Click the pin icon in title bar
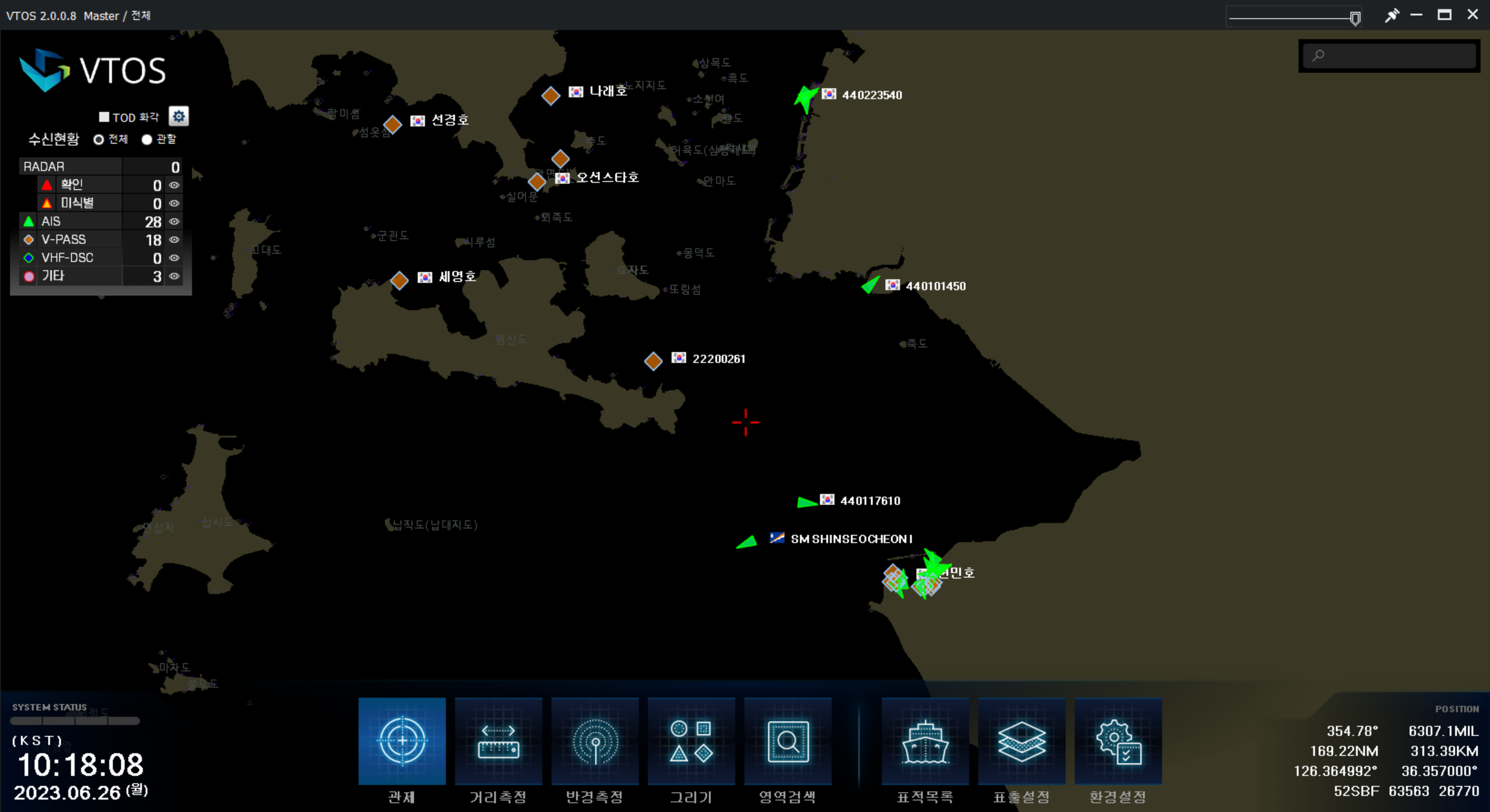Image resolution: width=1490 pixels, height=812 pixels. pos(1391,15)
